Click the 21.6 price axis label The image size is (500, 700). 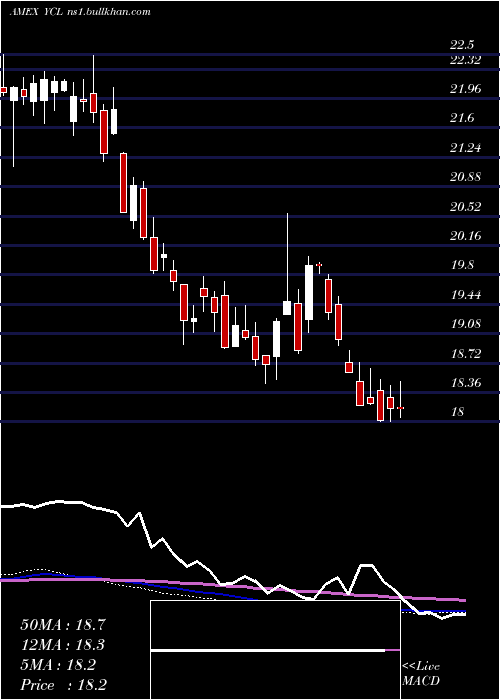[462, 119]
